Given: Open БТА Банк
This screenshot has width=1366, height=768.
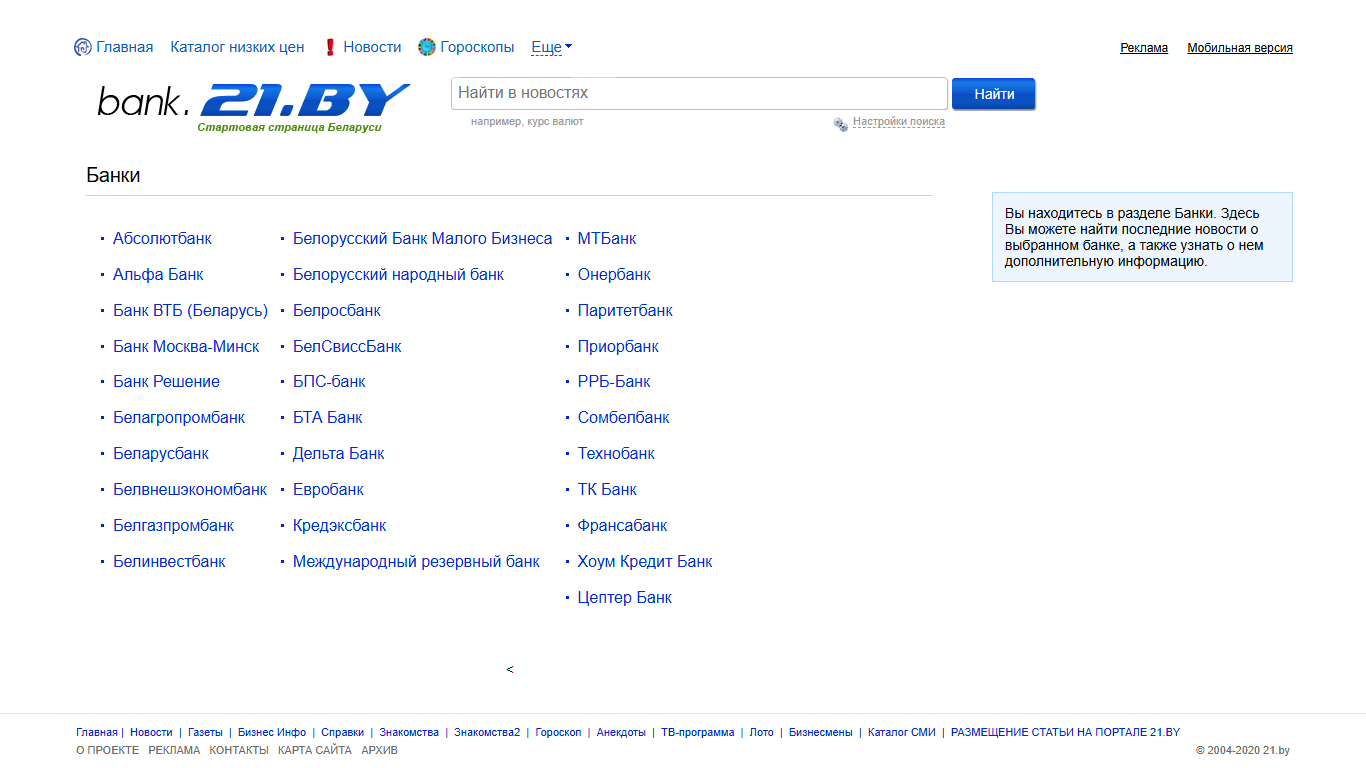Looking at the screenshot, I should [327, 418].
